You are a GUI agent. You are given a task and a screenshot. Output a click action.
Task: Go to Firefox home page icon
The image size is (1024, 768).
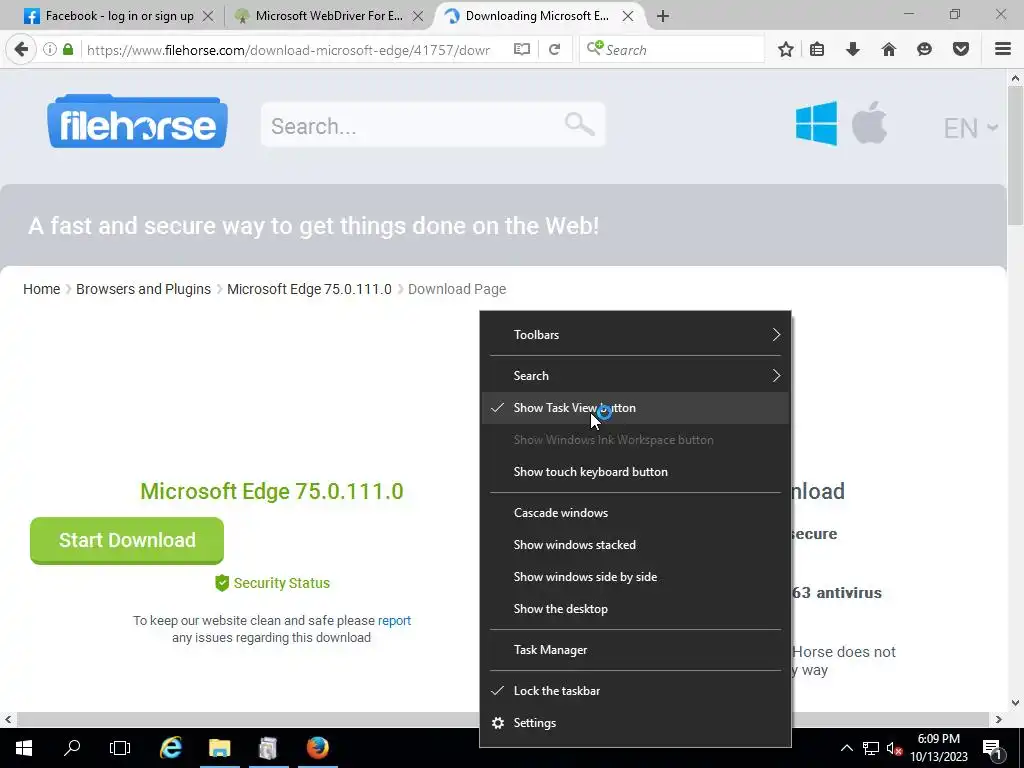pos(889,49)
